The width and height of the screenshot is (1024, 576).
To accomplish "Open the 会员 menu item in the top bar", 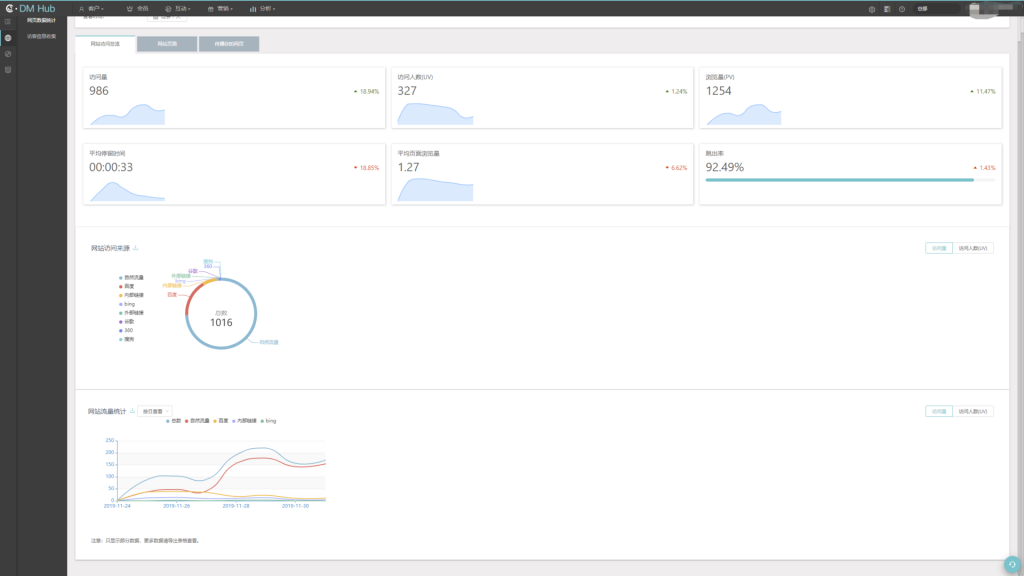I will coord(138,9).
